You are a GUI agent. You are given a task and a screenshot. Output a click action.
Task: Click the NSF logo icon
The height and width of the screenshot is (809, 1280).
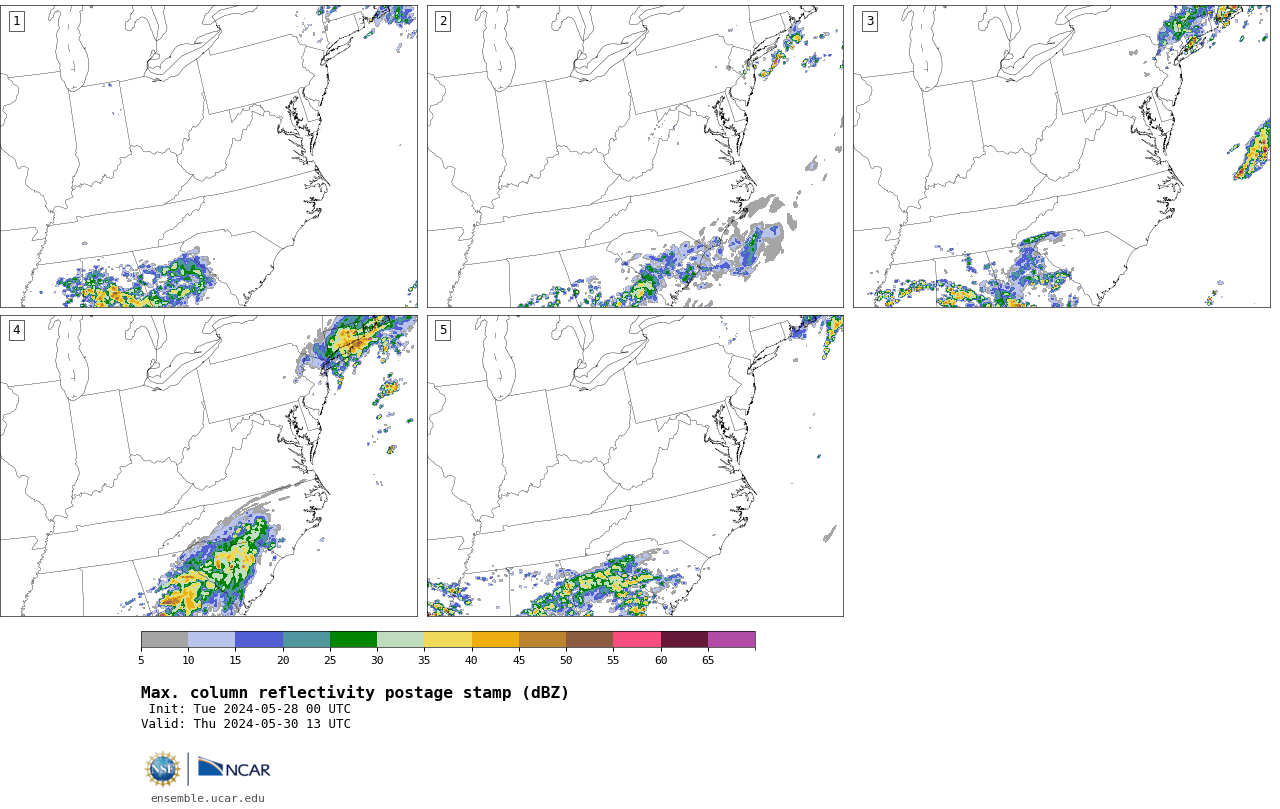click(x=163, y=769)
